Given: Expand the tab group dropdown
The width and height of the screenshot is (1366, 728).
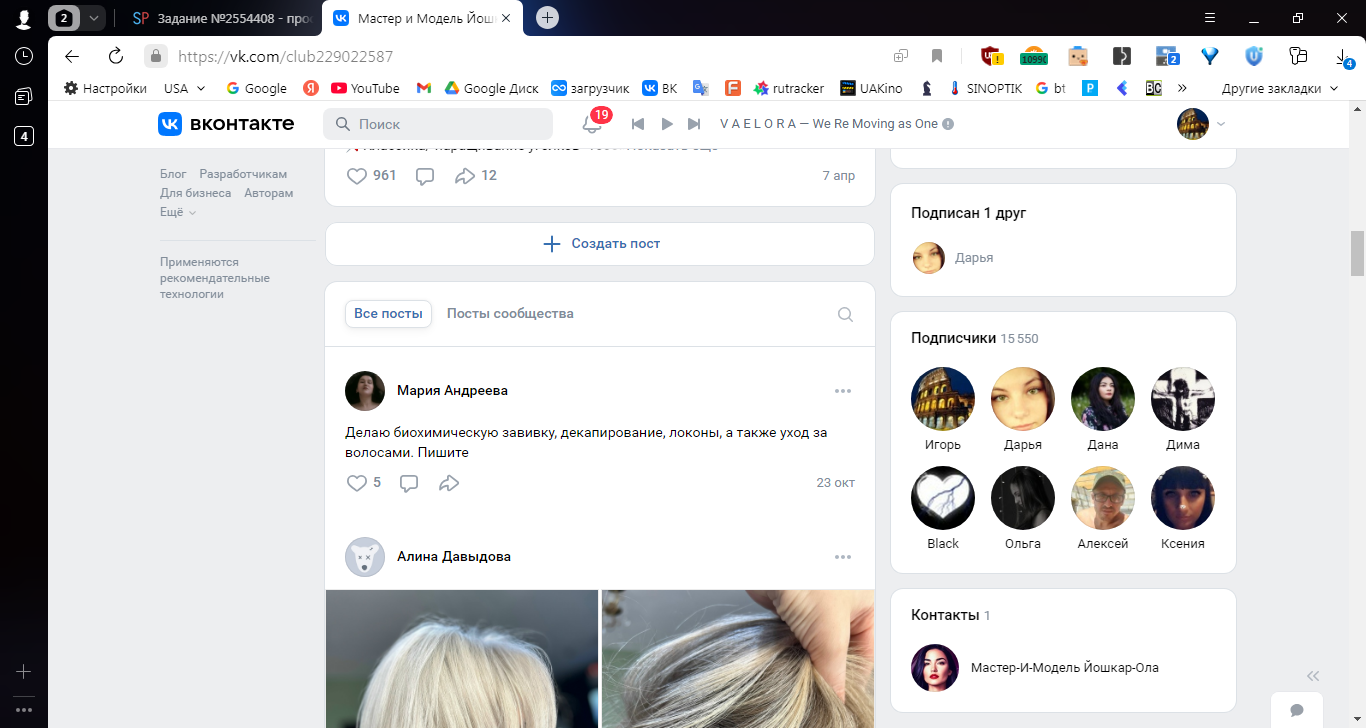Looking at the screenshot, I should coord(93,18).
